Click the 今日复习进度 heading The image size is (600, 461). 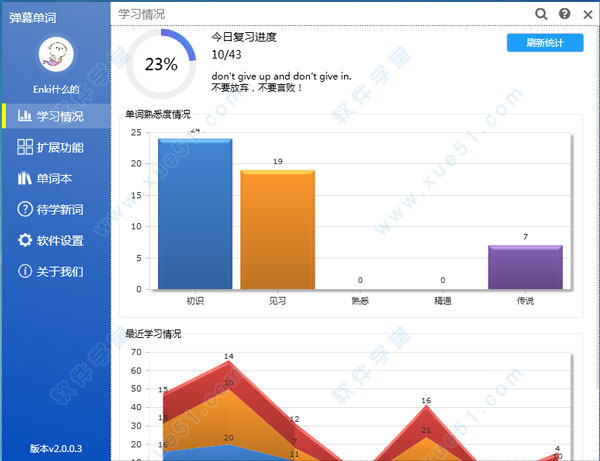(244, 37)
